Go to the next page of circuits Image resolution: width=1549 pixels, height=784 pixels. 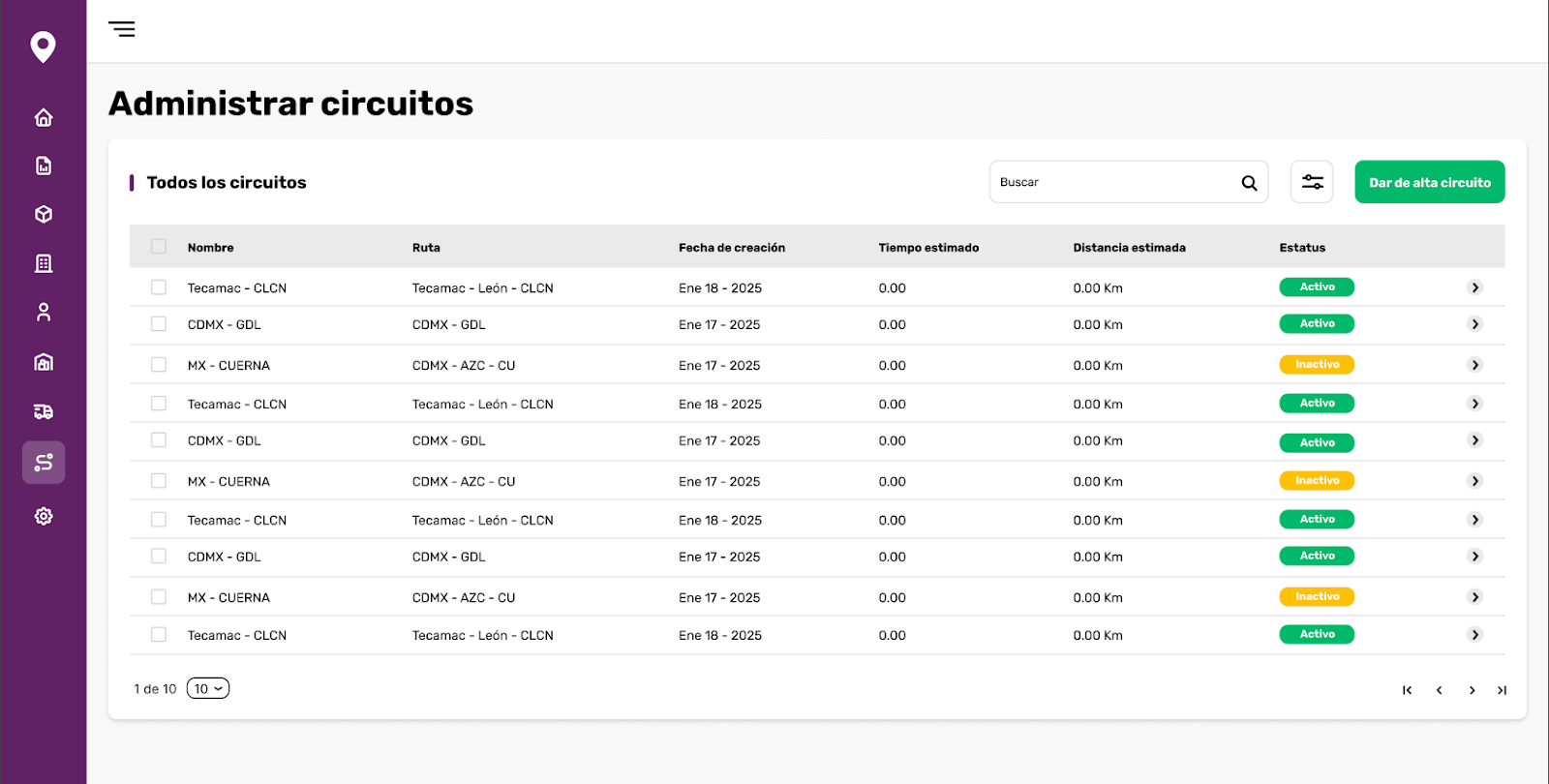coord(1472,690)
